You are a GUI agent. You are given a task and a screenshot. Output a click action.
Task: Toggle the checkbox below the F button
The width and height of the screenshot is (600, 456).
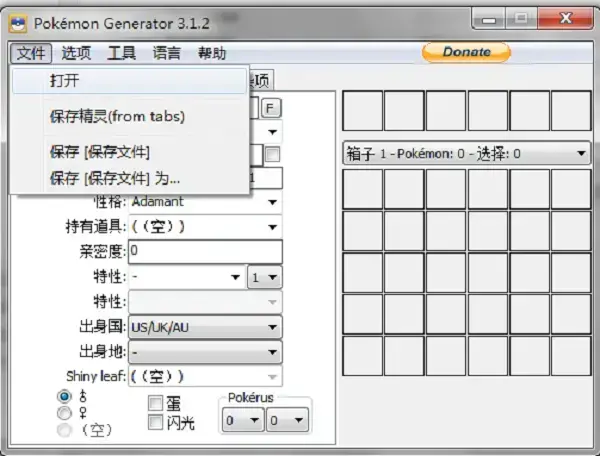click(x=272, y=155)
